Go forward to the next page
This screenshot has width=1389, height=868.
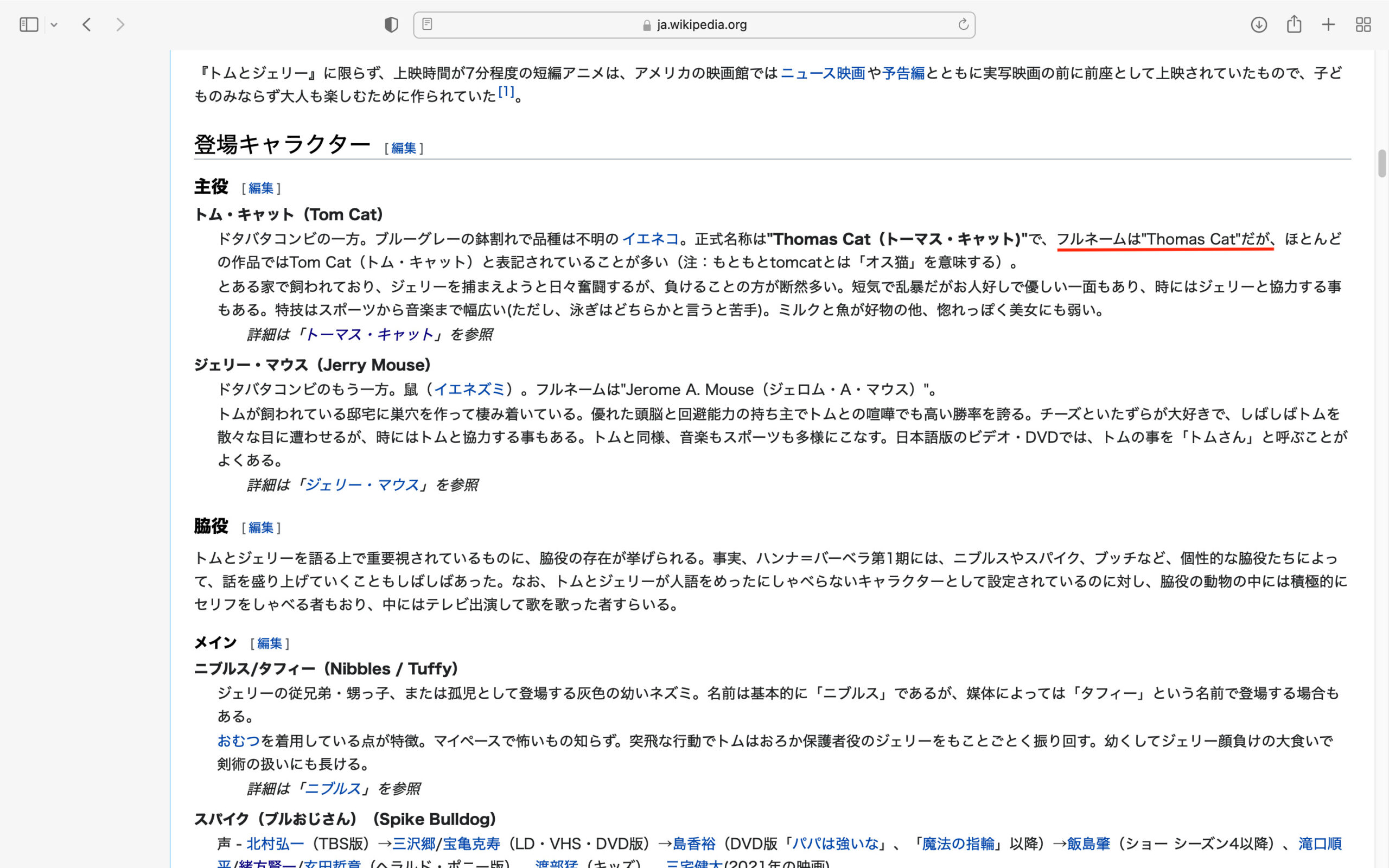120,25
